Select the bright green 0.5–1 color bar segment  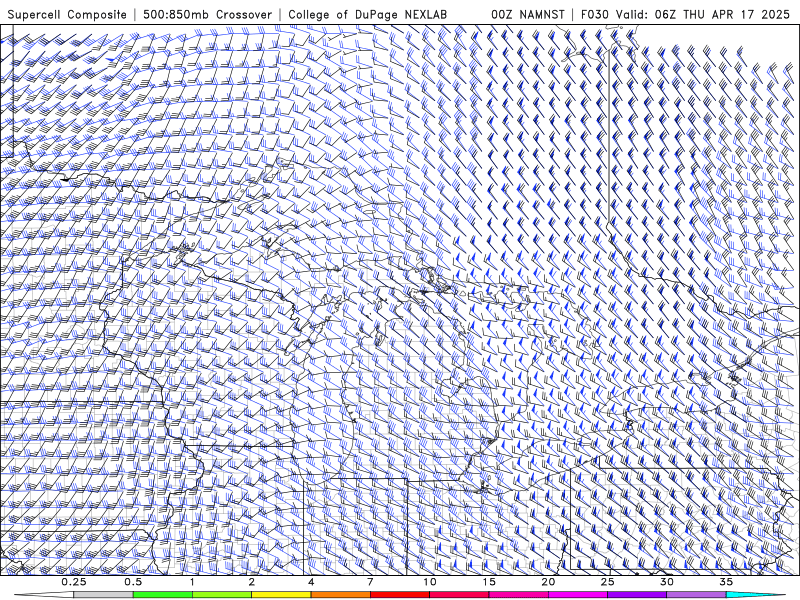click(x=163, y=595)
